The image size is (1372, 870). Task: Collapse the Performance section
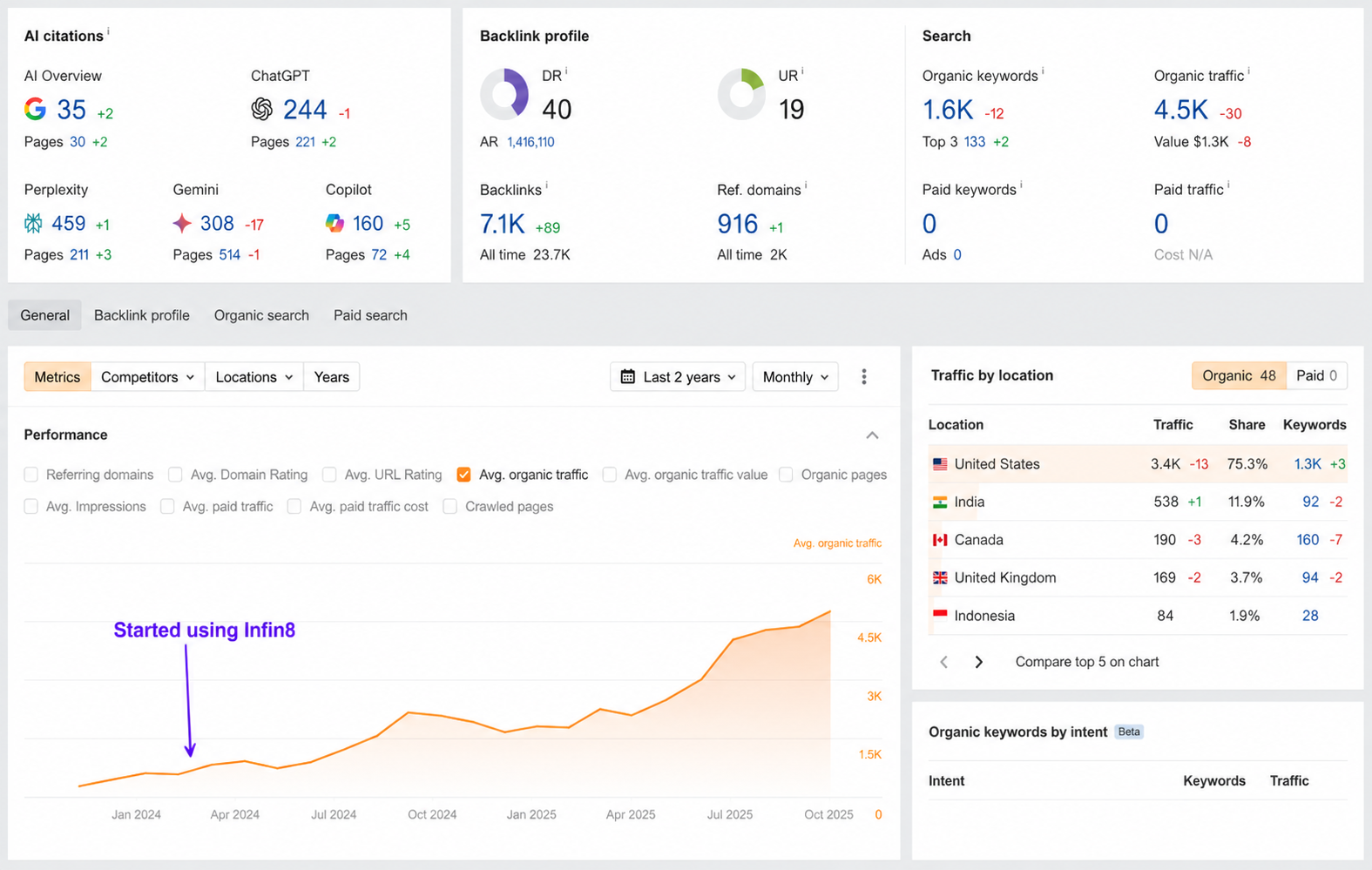pyautogui.click(x=872, y=435)
